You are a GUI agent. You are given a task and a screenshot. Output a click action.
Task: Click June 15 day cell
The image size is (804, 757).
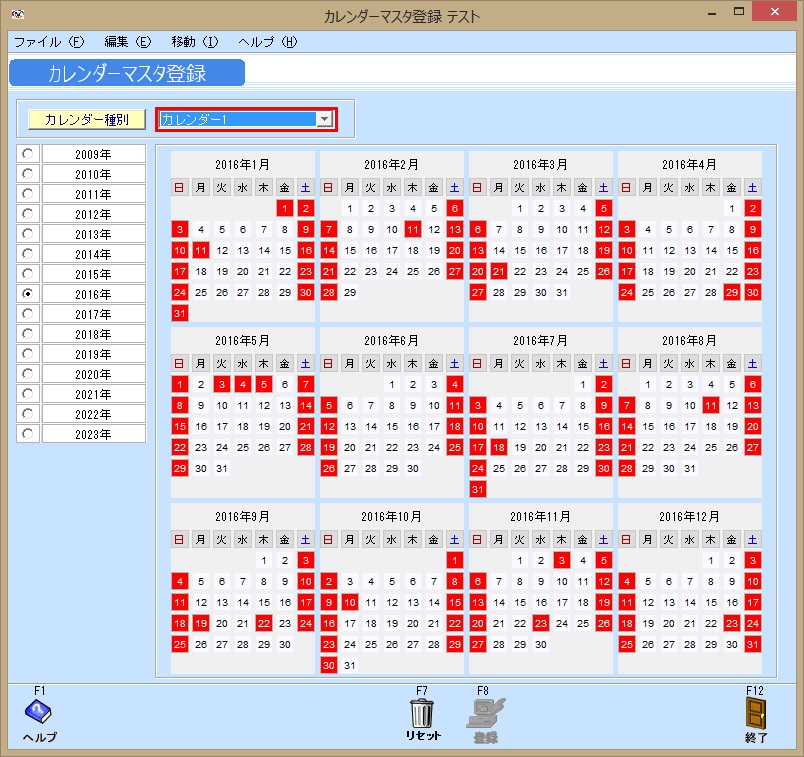[392, 426]
